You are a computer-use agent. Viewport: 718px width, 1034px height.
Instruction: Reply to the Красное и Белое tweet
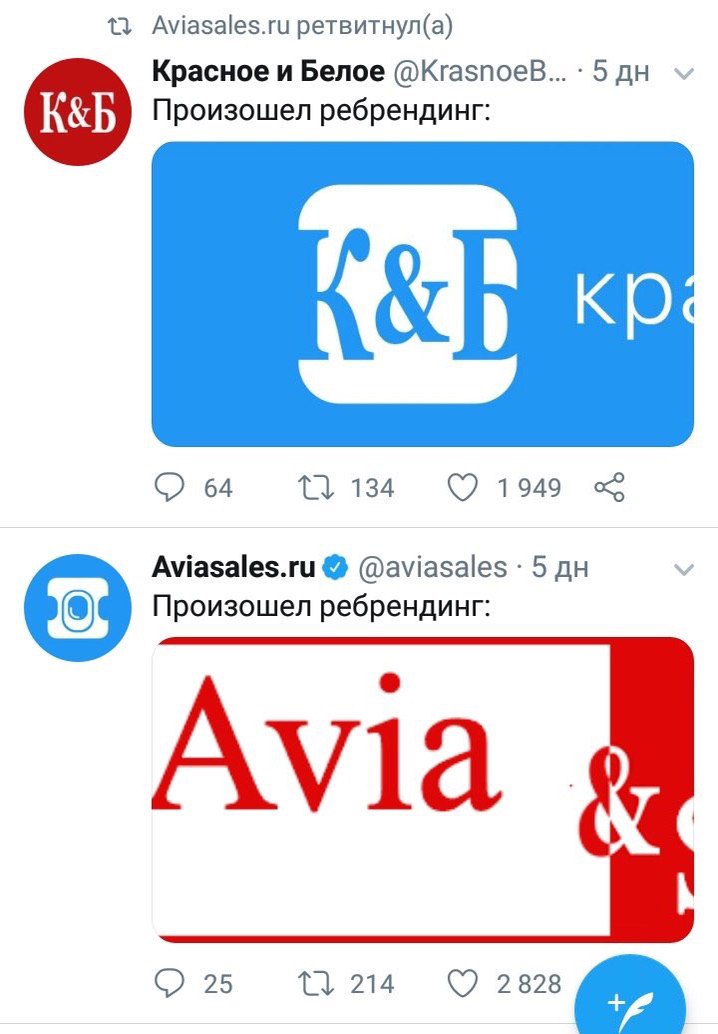pyautogui.click(x=169, y=488)
